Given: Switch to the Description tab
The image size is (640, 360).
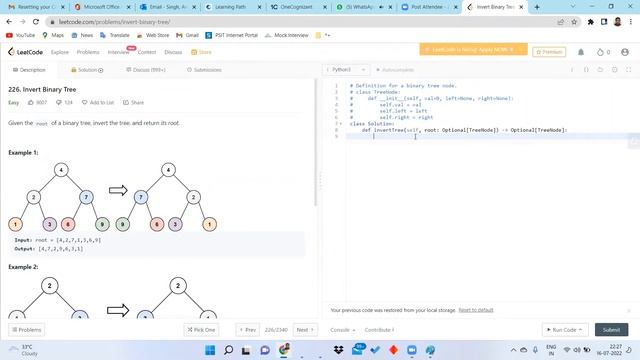Looking at the screenshot, I should click(29, 70).
